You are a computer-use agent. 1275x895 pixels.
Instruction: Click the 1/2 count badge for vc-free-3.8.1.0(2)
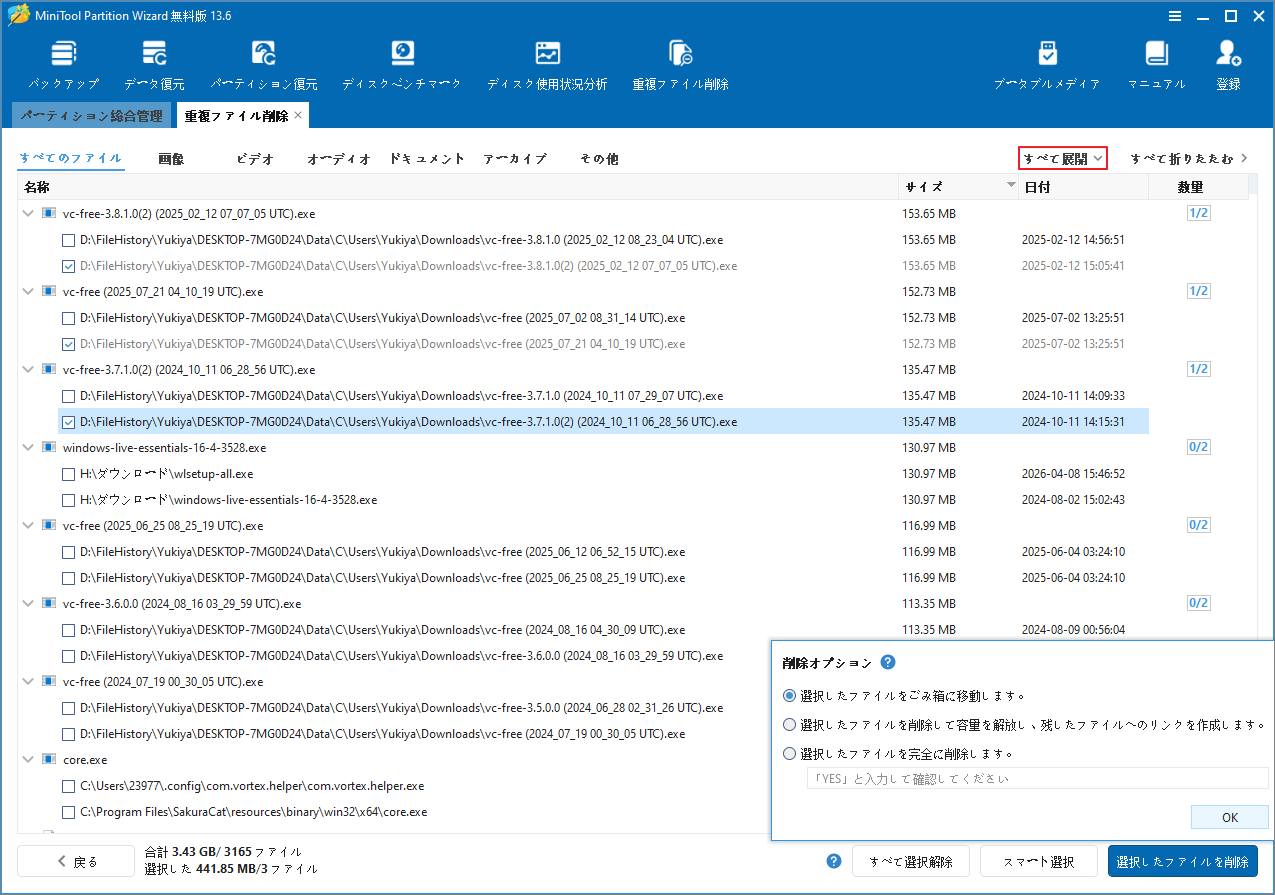coord(1198,213)
